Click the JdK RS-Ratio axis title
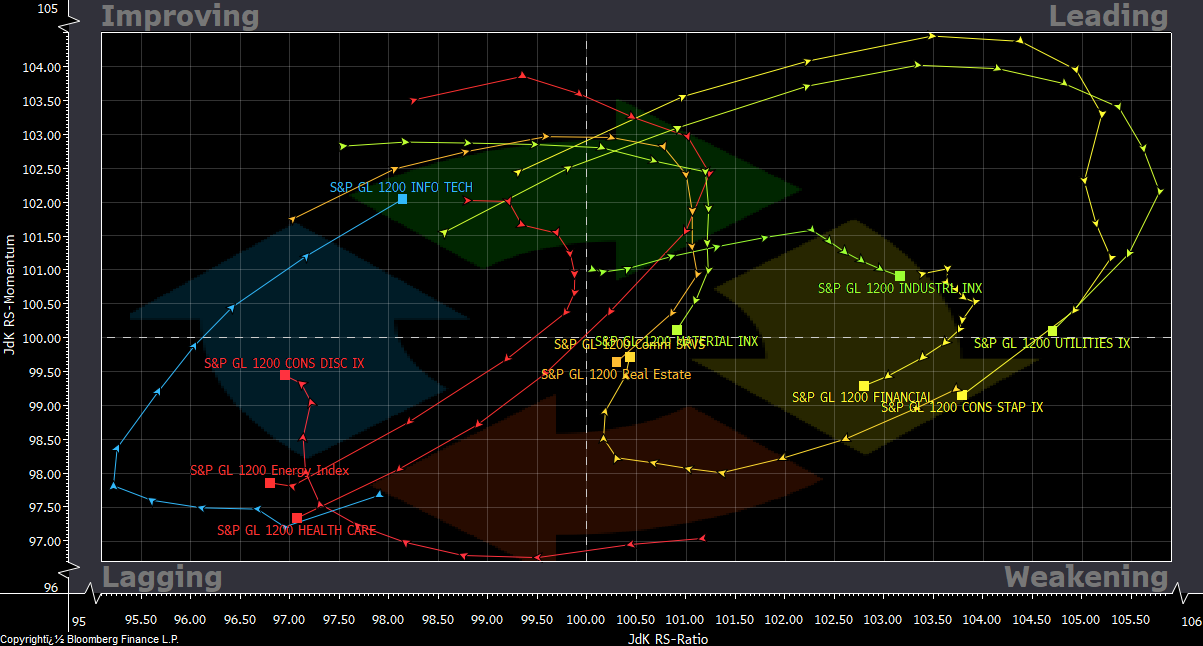This screenshot has height=646, width=1203. pyautogui.click(x=667, y=638)
